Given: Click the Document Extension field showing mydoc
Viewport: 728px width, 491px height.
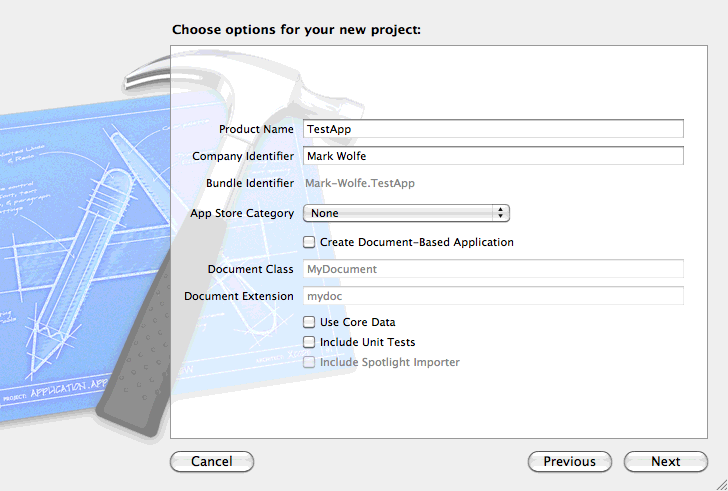Looking at the screenshot, I should (x=493, y=296).
